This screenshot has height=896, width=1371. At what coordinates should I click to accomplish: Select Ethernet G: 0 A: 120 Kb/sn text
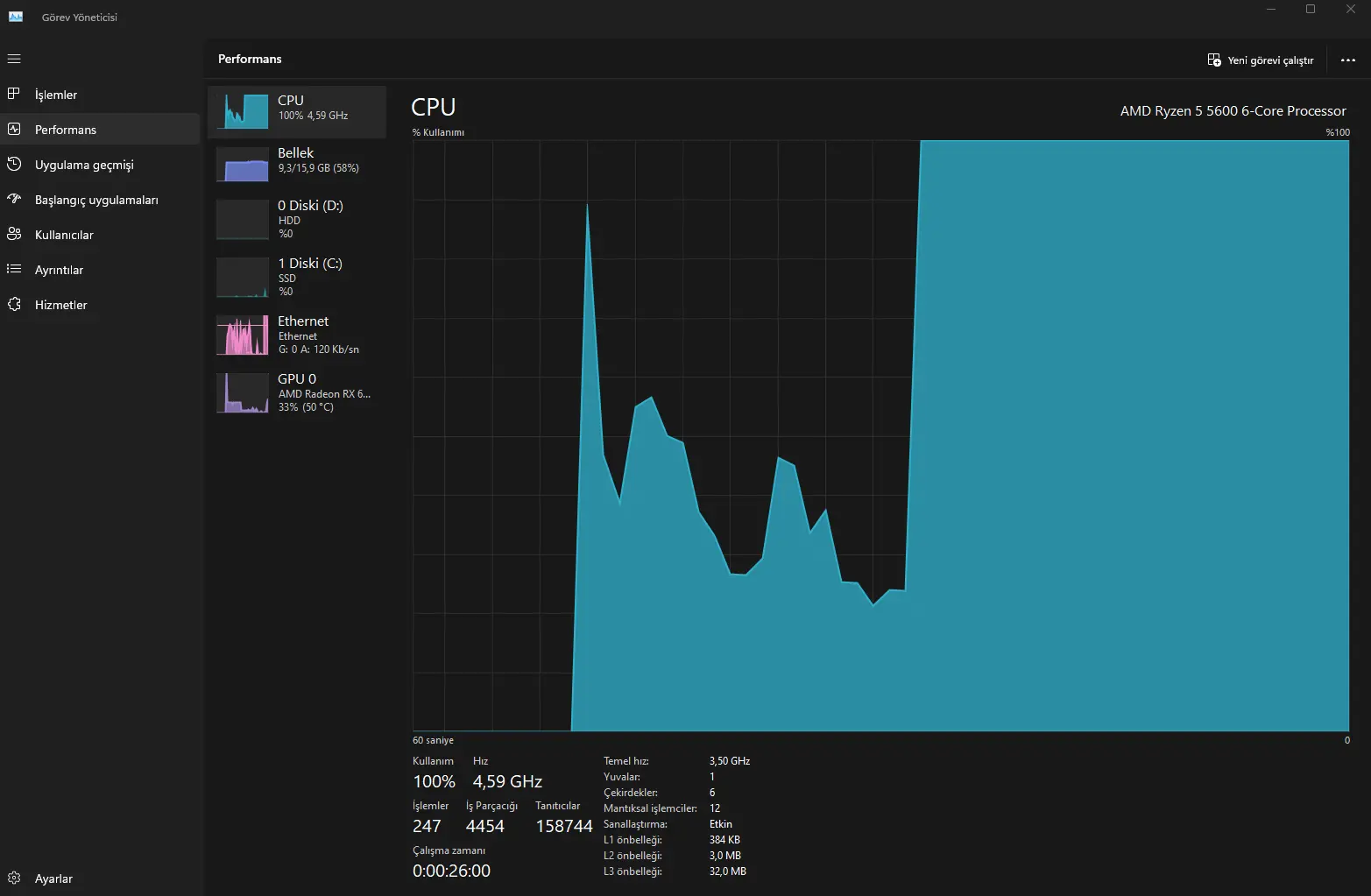(319, 349)
